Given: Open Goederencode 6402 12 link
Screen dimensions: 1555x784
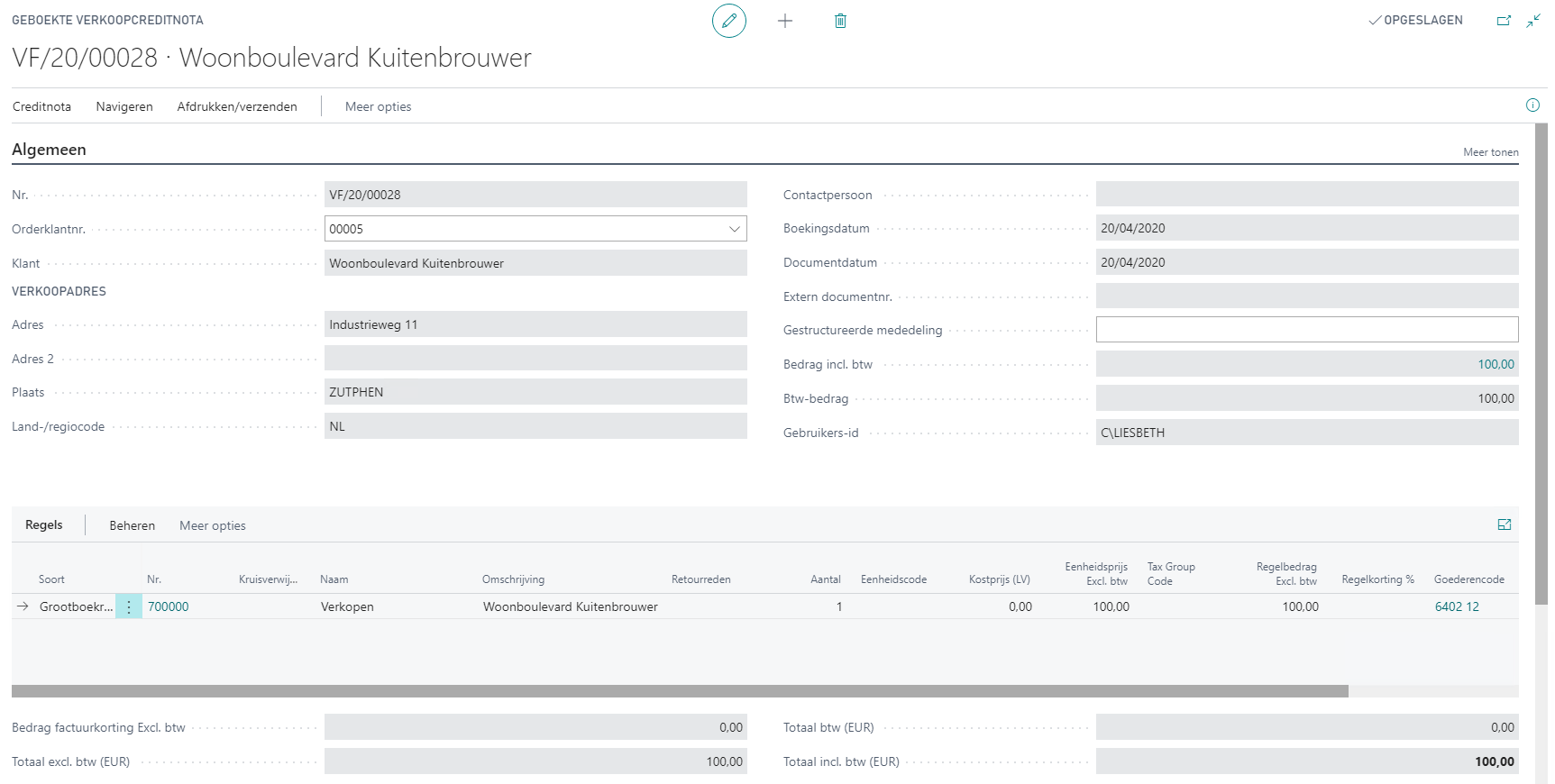Looking at the screenshot, I should [x=1457, y=606].
